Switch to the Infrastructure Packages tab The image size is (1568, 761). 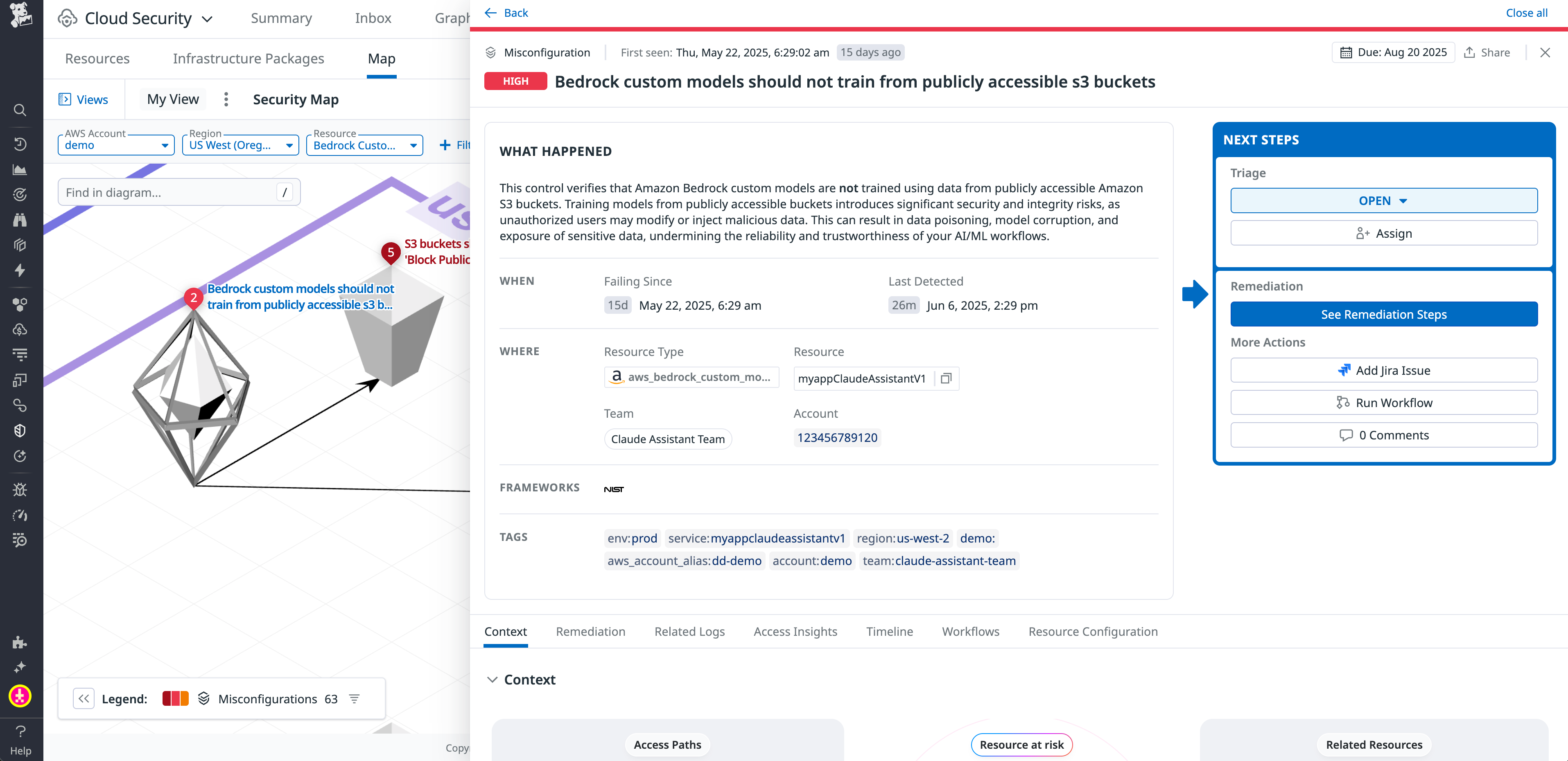point(249,59)
